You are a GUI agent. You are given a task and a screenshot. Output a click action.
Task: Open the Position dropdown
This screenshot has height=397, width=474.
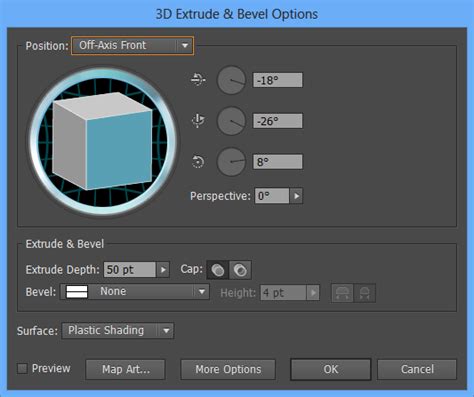tap(132, 45)
